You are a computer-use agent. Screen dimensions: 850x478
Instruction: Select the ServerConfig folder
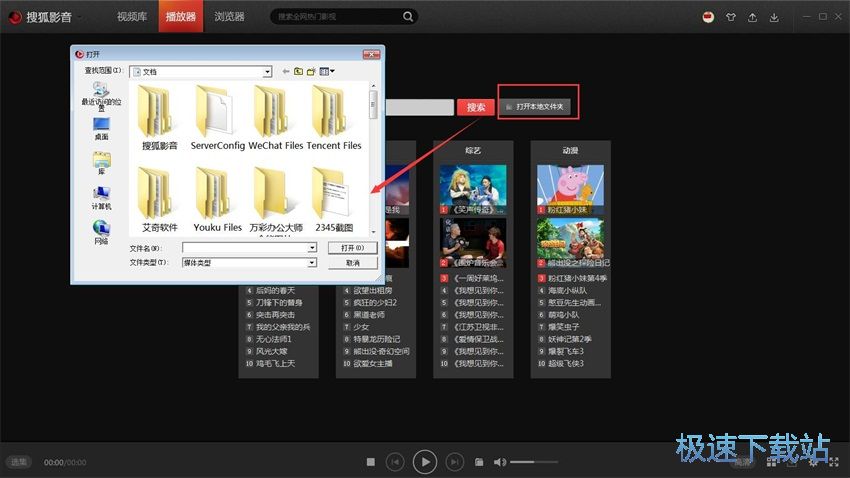tap(217, 117)
